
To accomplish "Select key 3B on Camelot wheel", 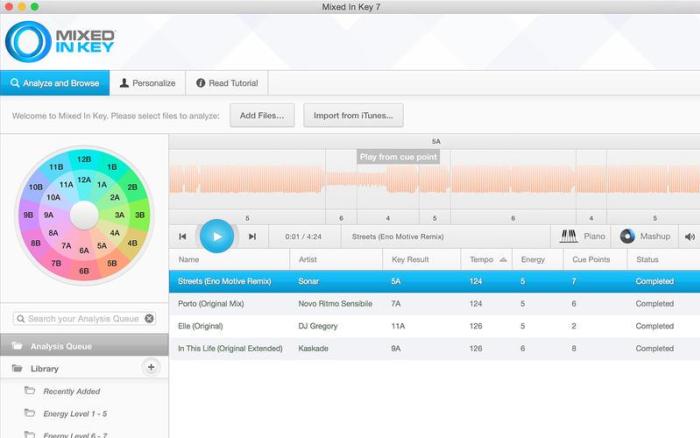I will click(140, 215).
